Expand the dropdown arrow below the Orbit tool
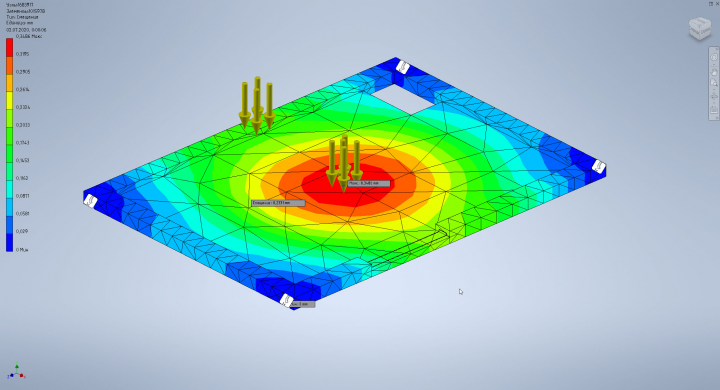Screen dimensions: 720x390 [x=714, y=103]
